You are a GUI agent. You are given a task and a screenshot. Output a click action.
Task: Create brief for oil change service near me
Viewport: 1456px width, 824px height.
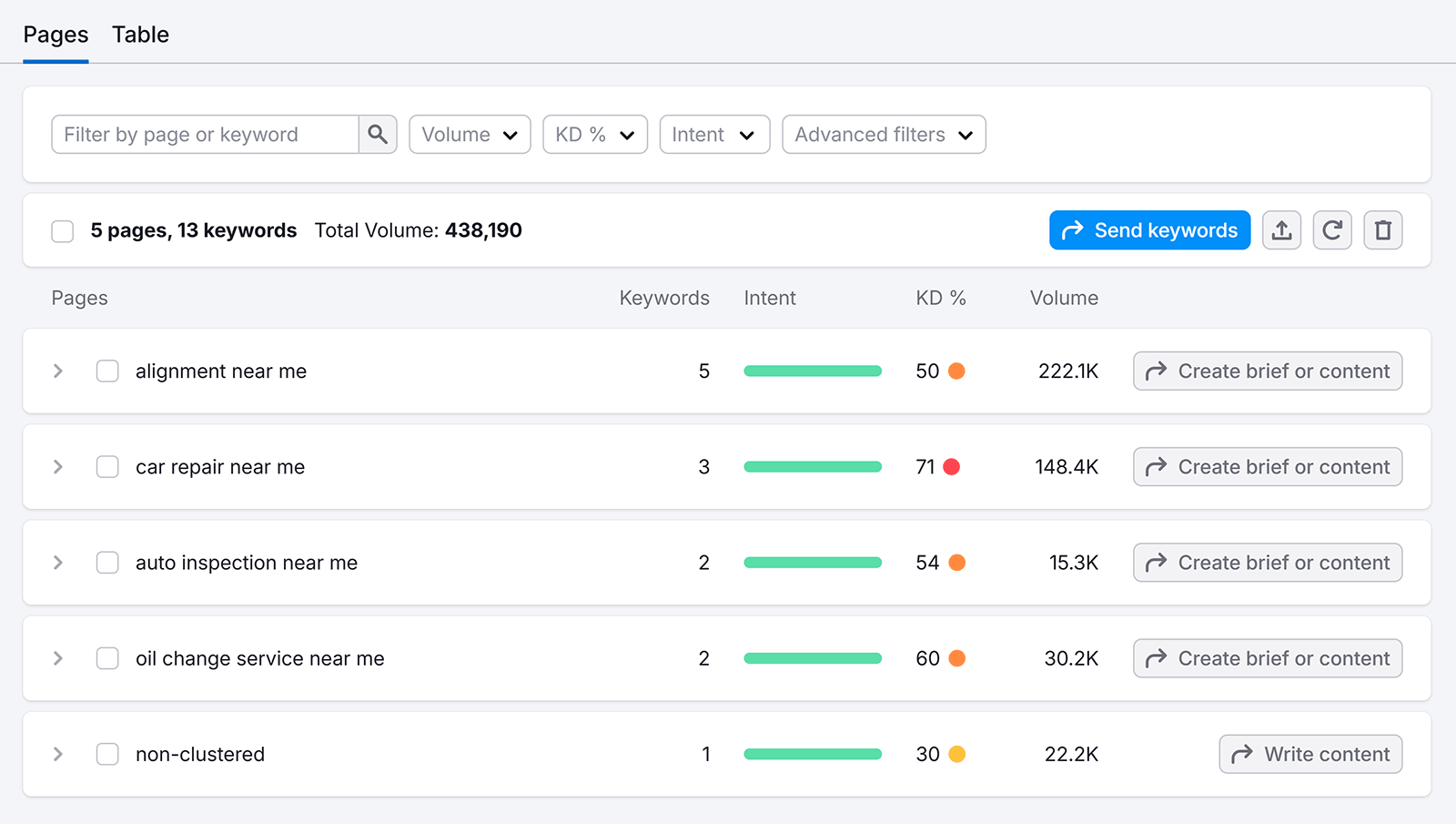tap(1267, 658)
